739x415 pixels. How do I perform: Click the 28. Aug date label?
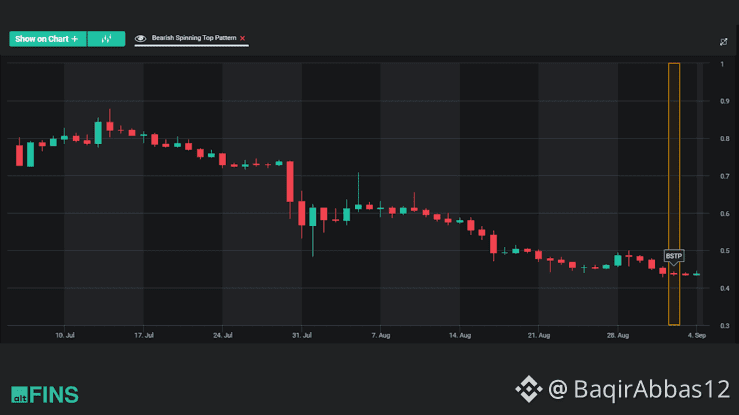[x=617, y=335]
